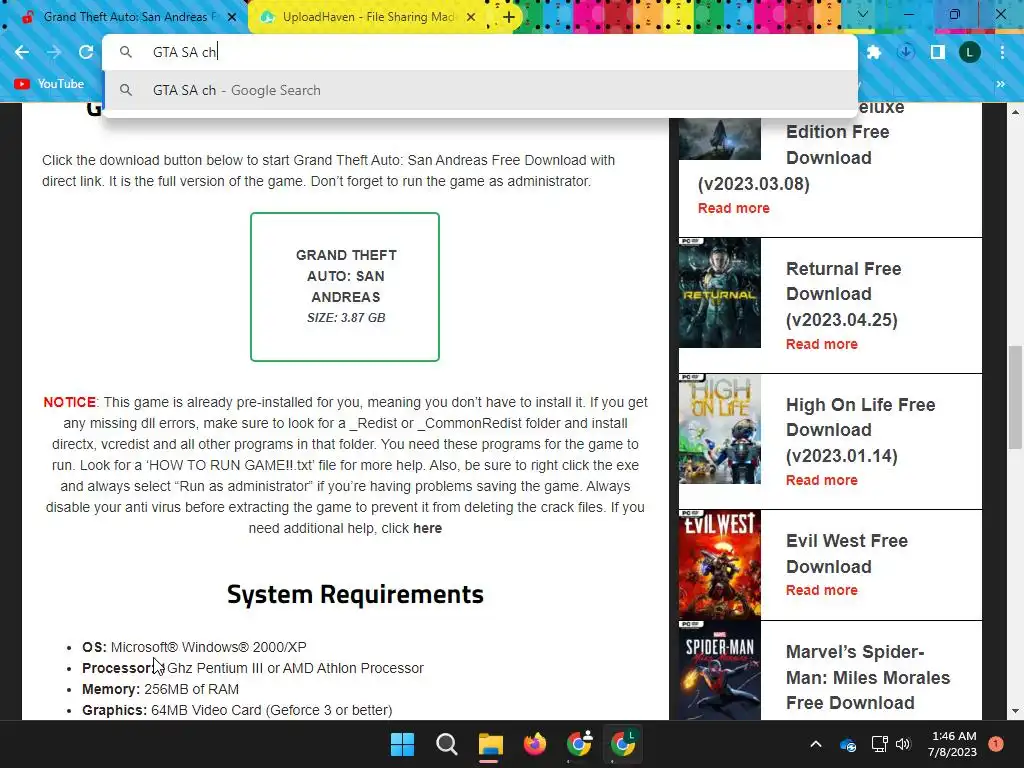Reload the current page

86,52
